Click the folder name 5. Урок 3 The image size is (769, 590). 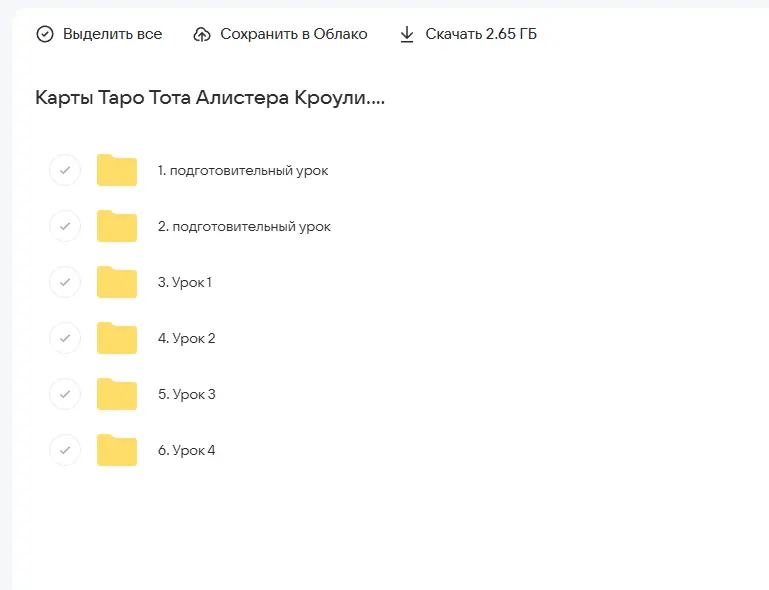[x=186, y=395]
